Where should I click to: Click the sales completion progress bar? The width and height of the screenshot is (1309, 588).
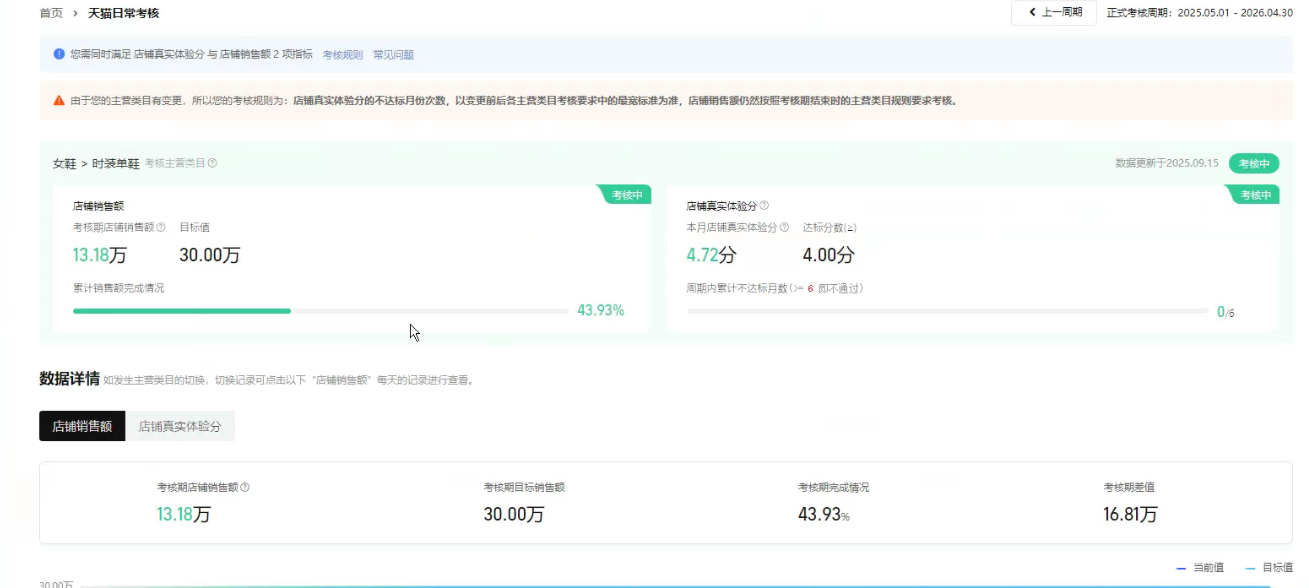click(x=320, y=311)
